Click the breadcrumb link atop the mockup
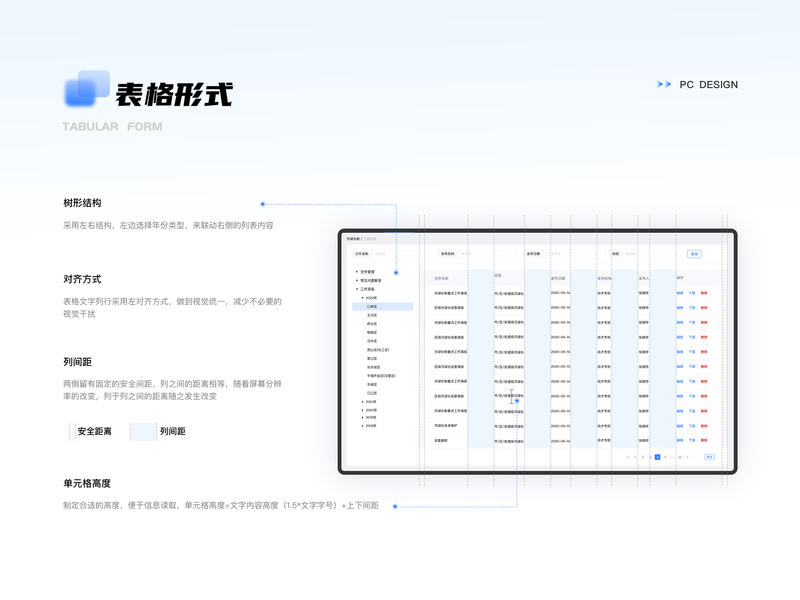800x600 pixels. point(370,239)
